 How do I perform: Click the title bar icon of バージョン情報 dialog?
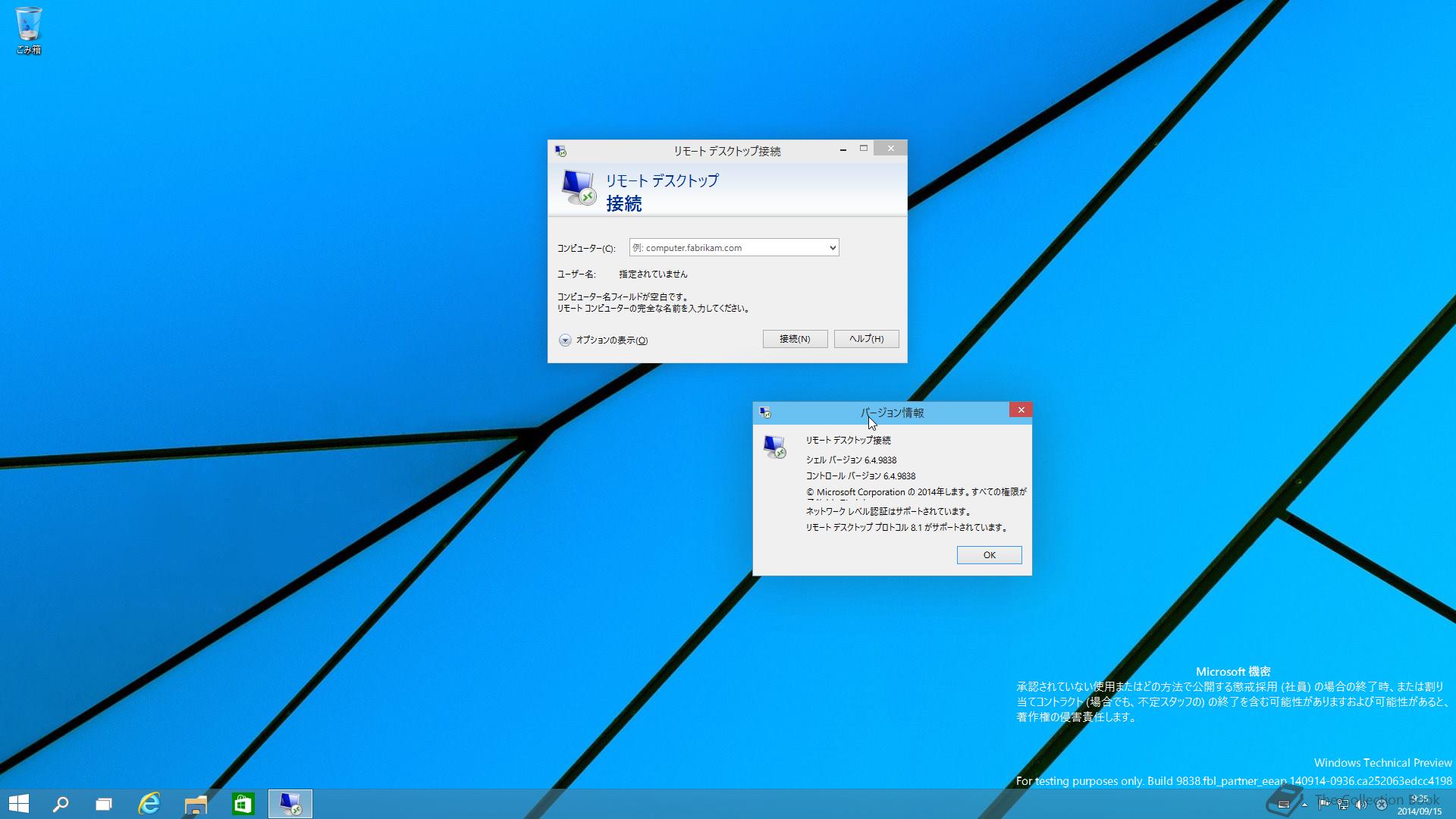(x=765, y=413)
